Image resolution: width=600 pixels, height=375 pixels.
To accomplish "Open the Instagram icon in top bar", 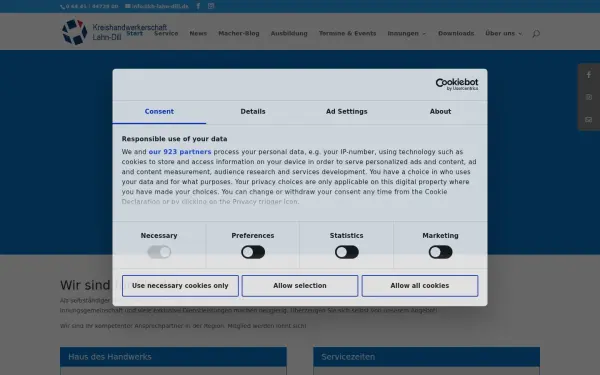I will point(211,6).
